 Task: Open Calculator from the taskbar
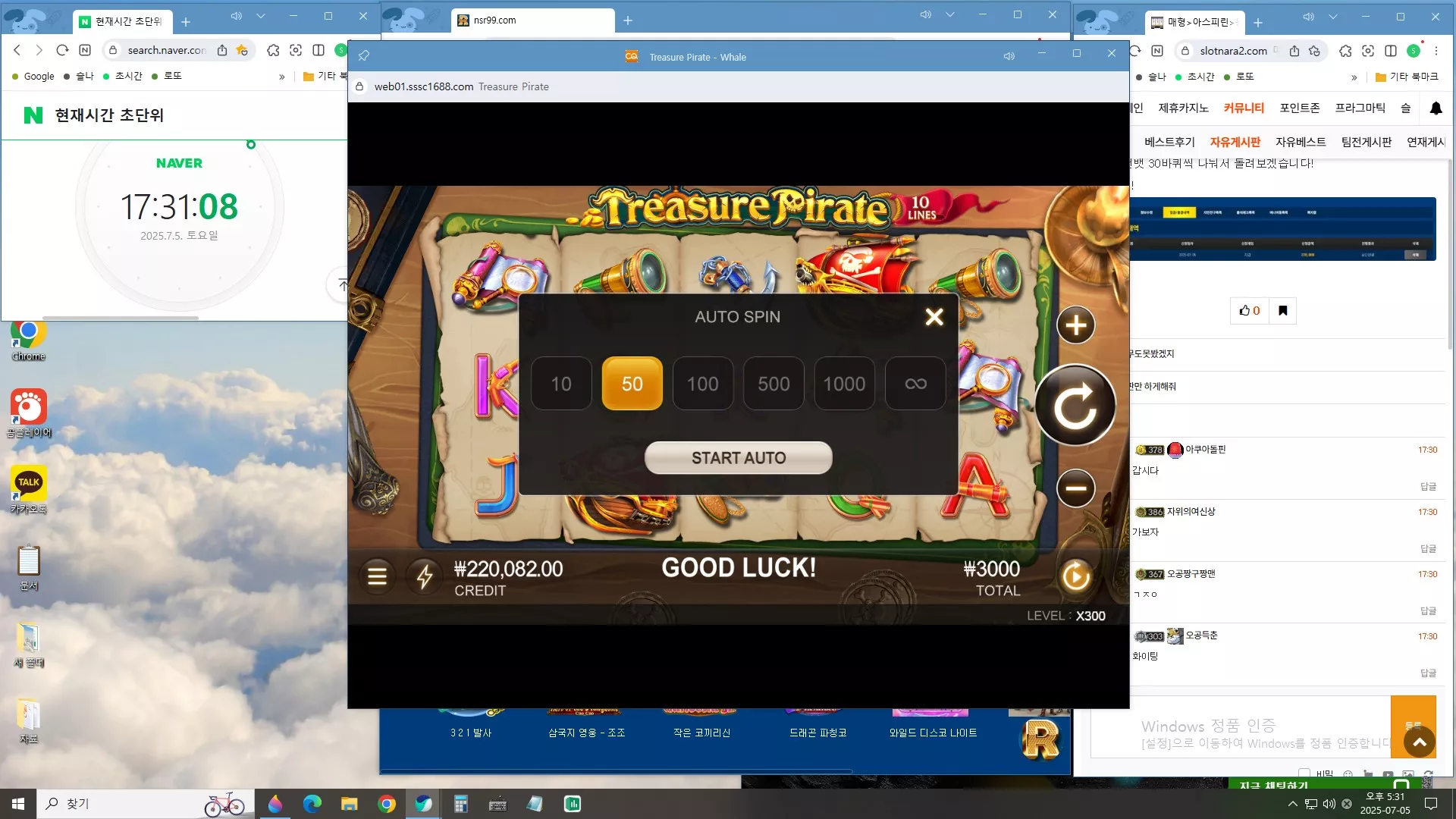pos(460,804)
